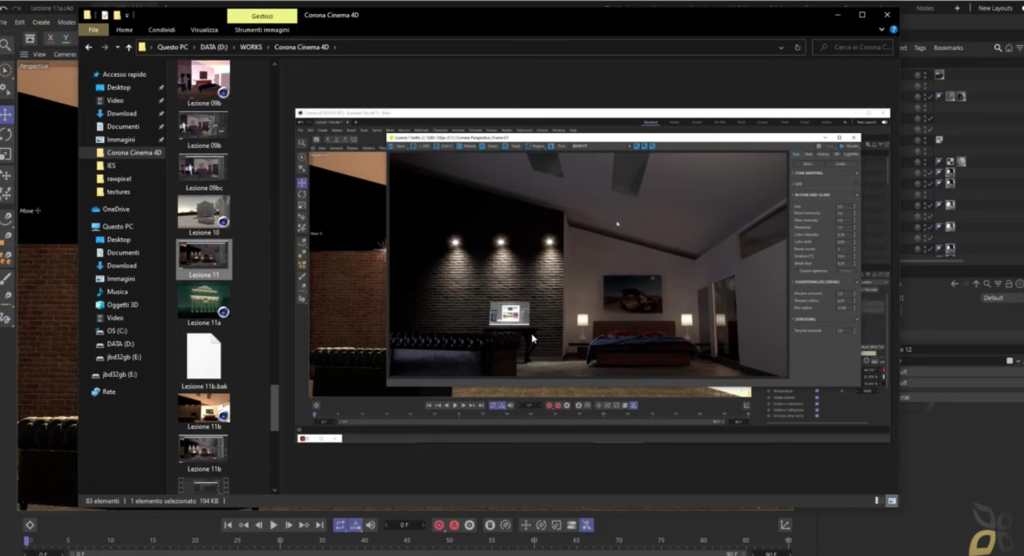Open the Strumenti immagini tab
This screenshot has width=1024, height=556.
click(262, 29)
